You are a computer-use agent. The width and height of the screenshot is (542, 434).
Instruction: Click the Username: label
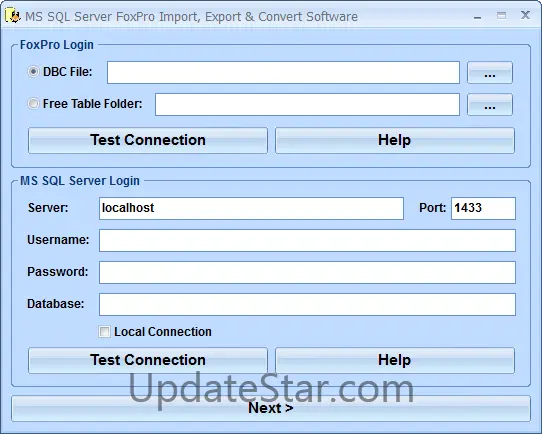click(x=58, y=240)
